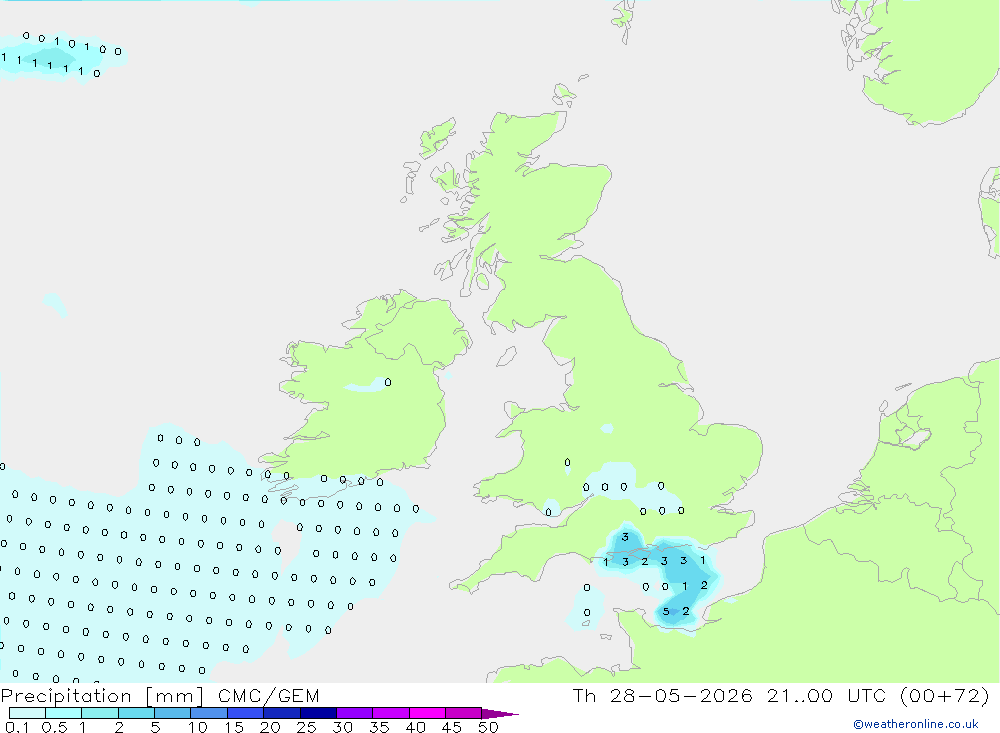Select the 5–10 mm legend color swatch
The height and width of the screenshot is (733, 1000).
coord(172,713)
